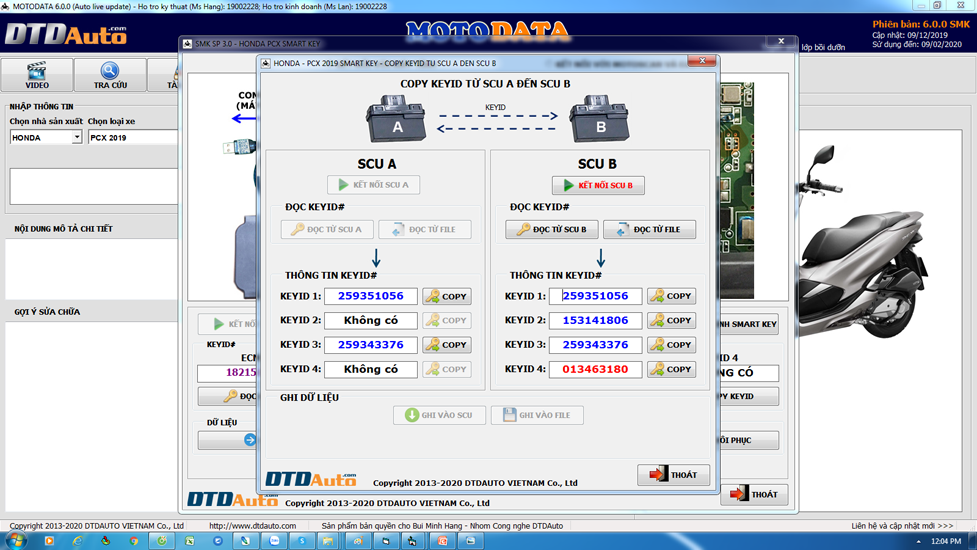
Task: Click SCU A KEYID 2 field Không có
Action: click(371, 320)
